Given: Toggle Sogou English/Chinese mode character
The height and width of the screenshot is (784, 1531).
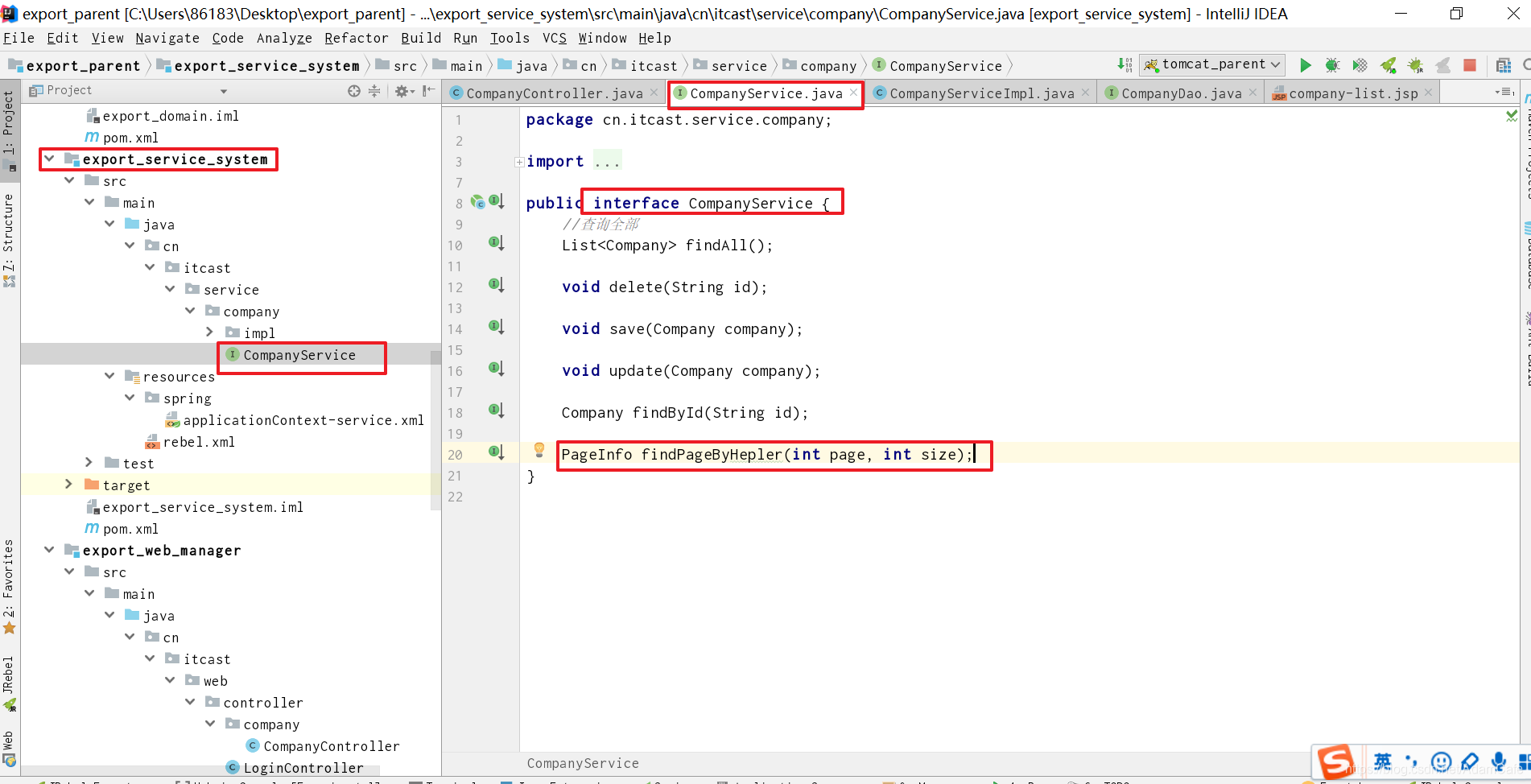Looking at the screenshot, I should click(x=1383, y=761).
